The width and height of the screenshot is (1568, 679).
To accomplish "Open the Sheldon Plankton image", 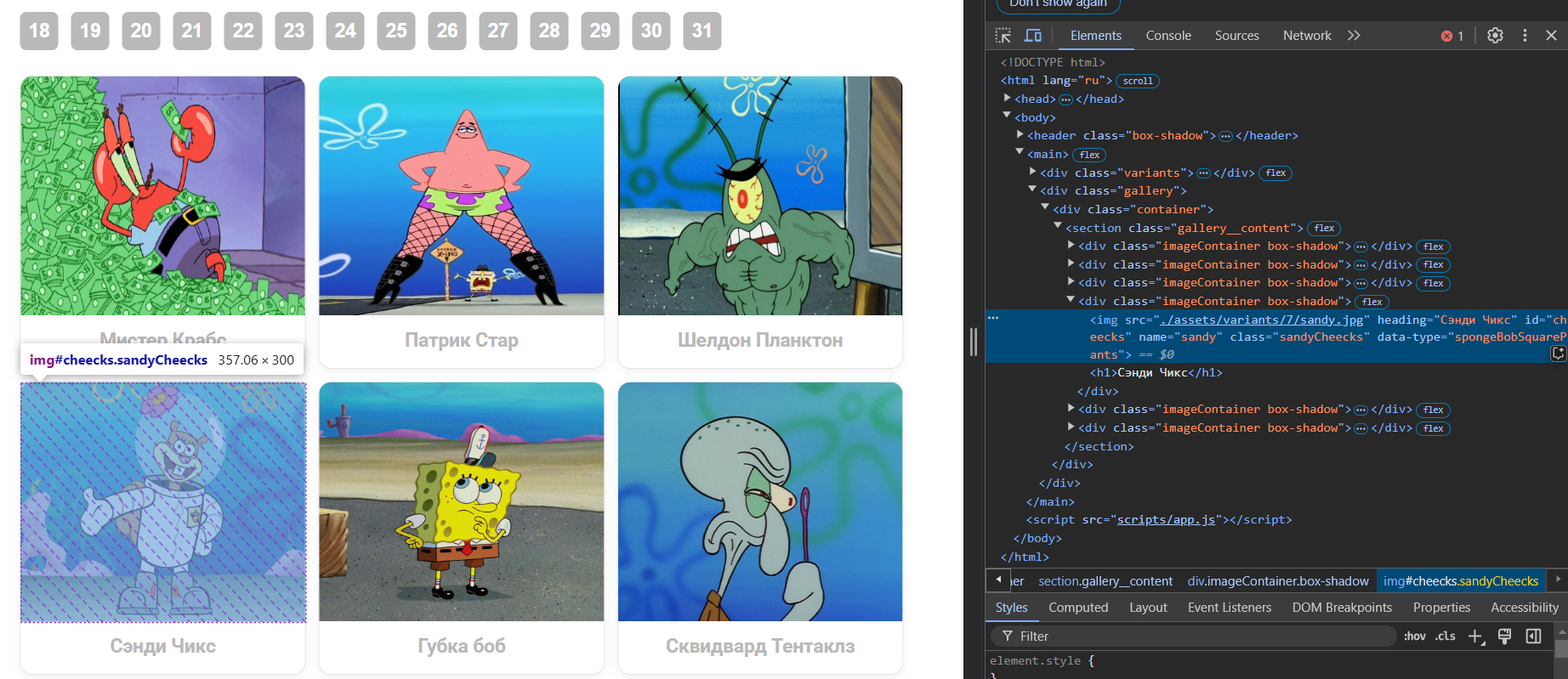I will tap(760, 196).
